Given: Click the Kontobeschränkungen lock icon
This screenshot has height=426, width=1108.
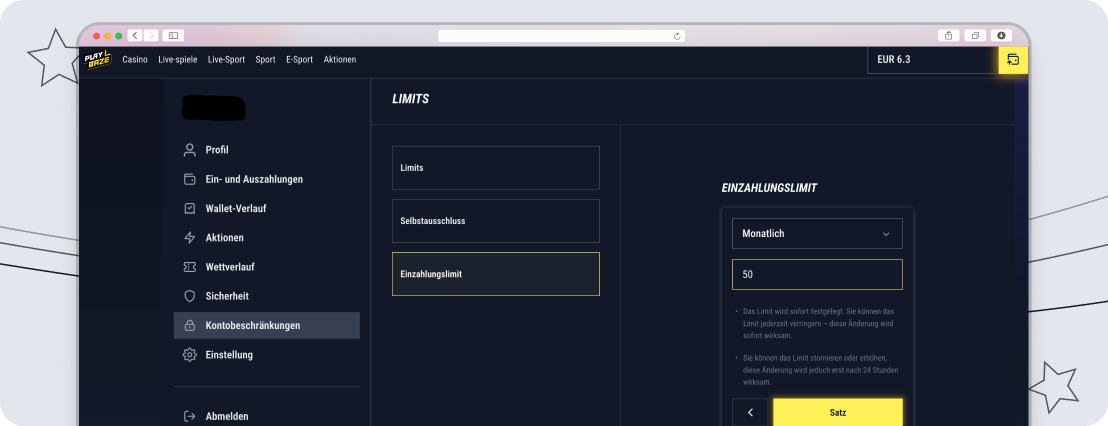Looking at the screenshot, I should point(189,326).
